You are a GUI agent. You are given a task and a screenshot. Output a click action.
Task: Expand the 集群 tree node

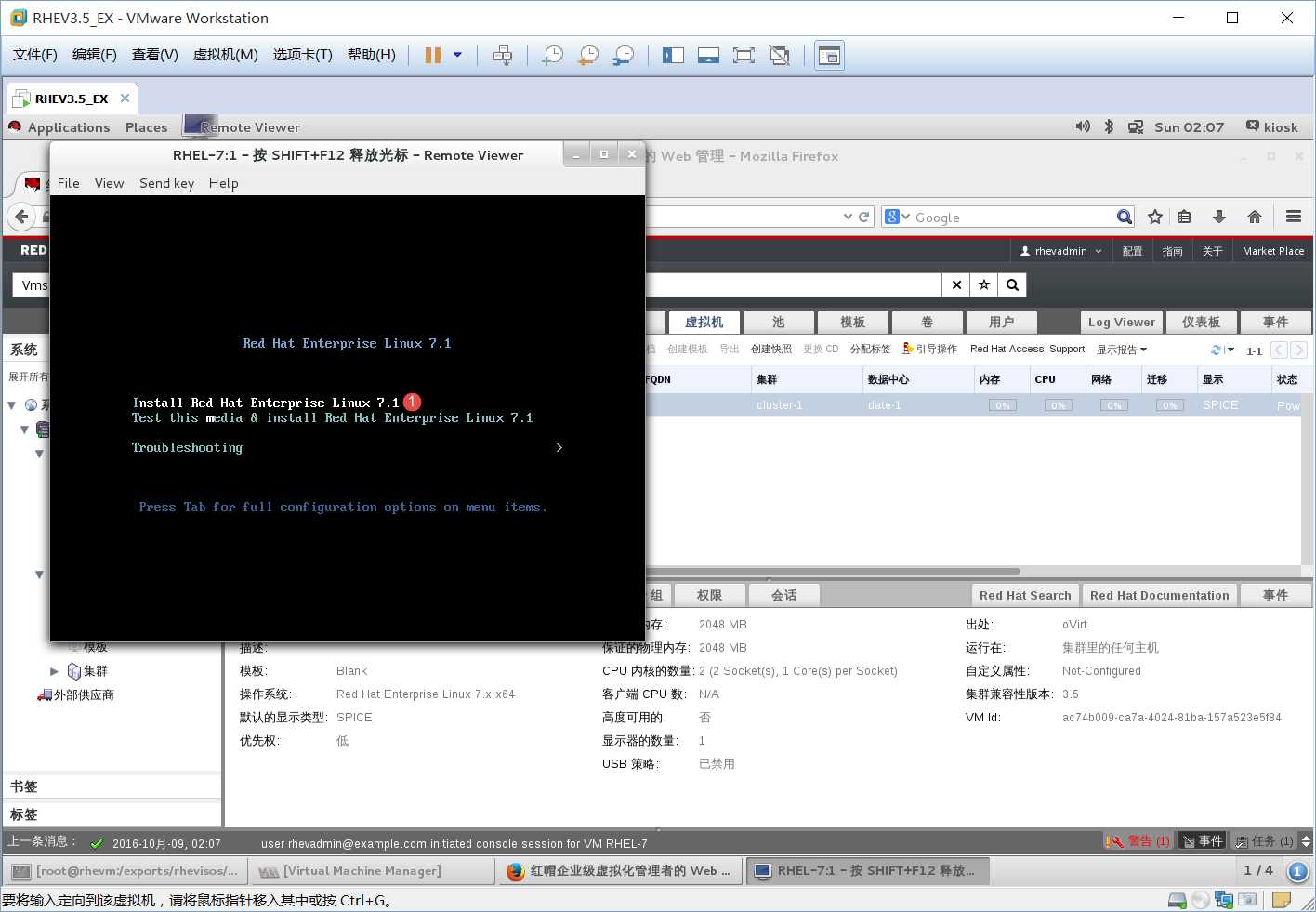pos(54,671)
